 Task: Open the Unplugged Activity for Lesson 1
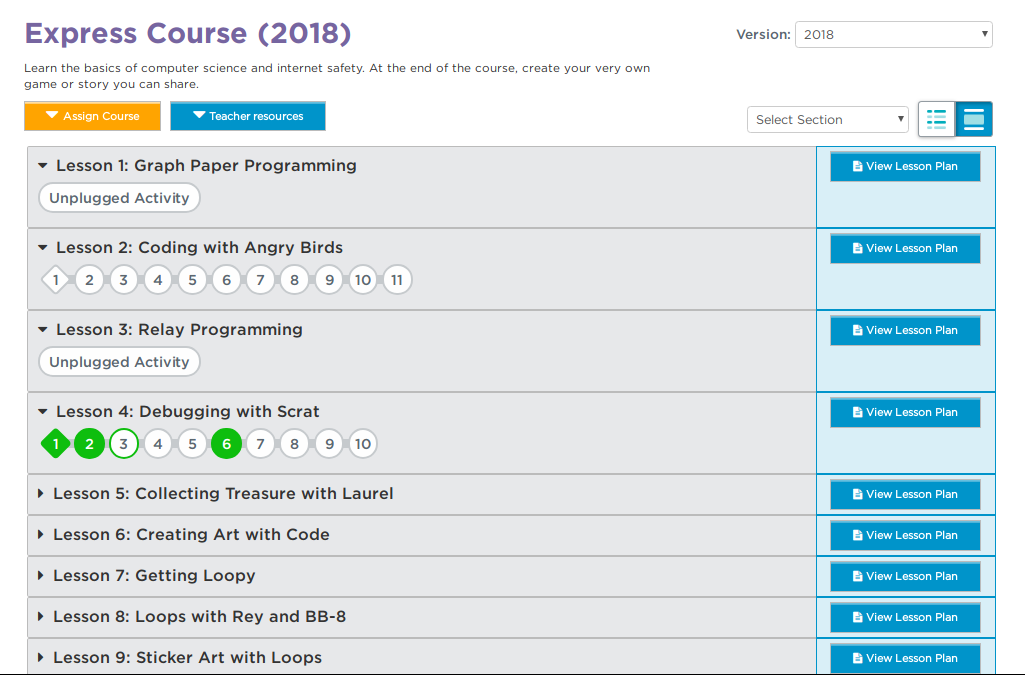(119, 197)
